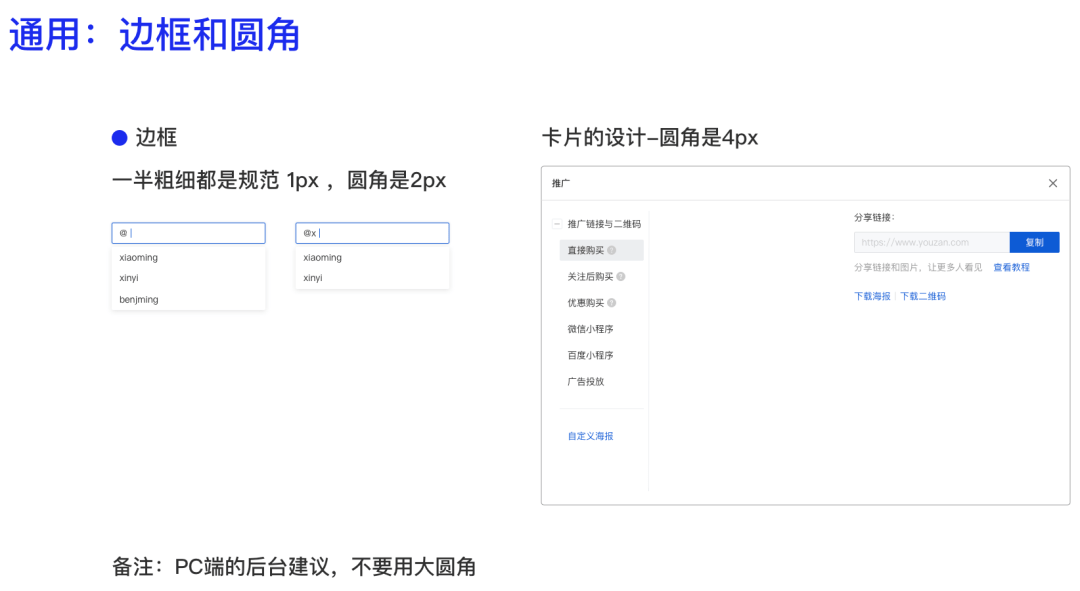
Task: Select 微信小程序 in the side menu
Action: [590, 329]
